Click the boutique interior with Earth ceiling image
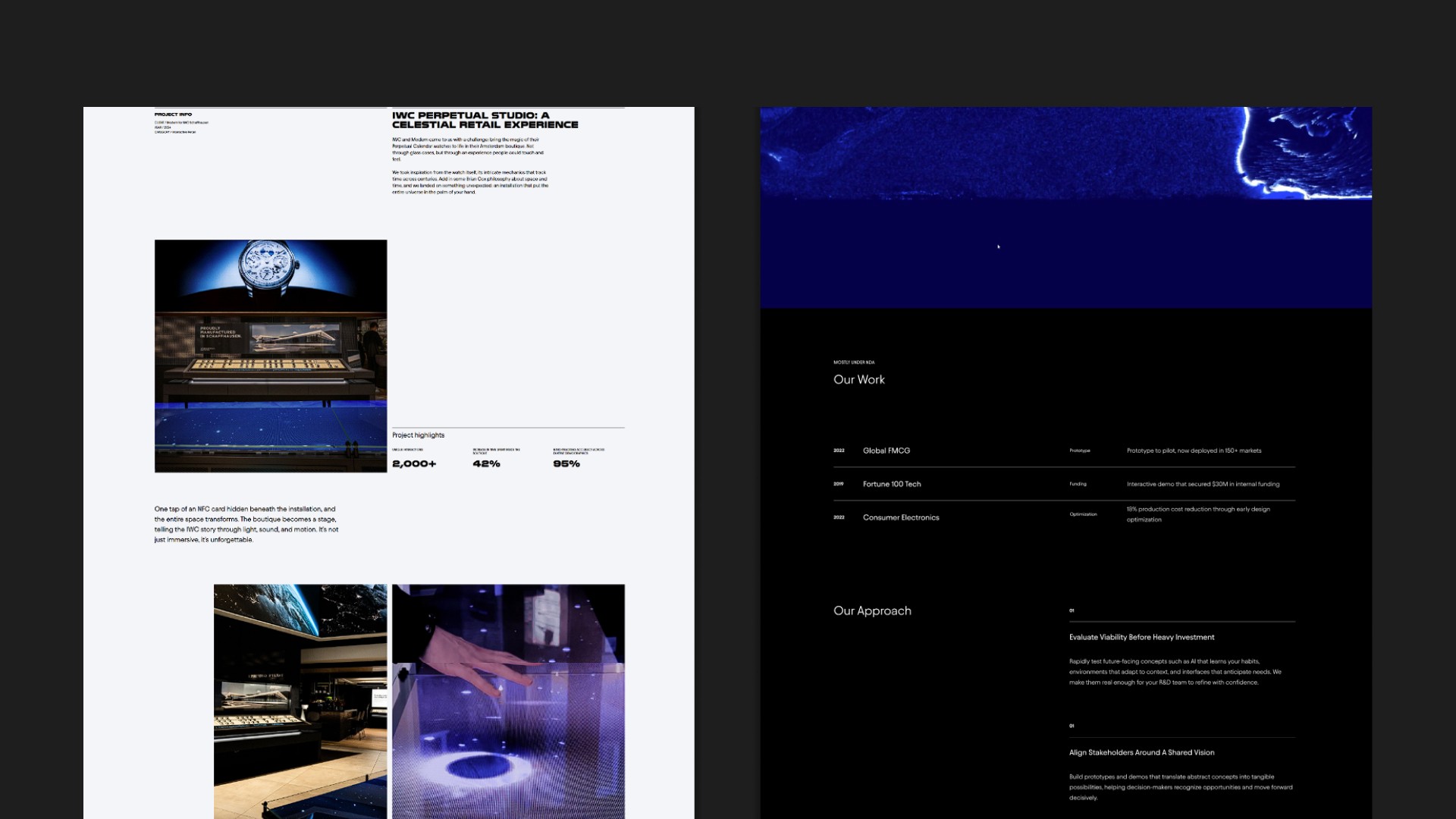The height and width of the screenshot is (819, 1456). pos(300,701)
